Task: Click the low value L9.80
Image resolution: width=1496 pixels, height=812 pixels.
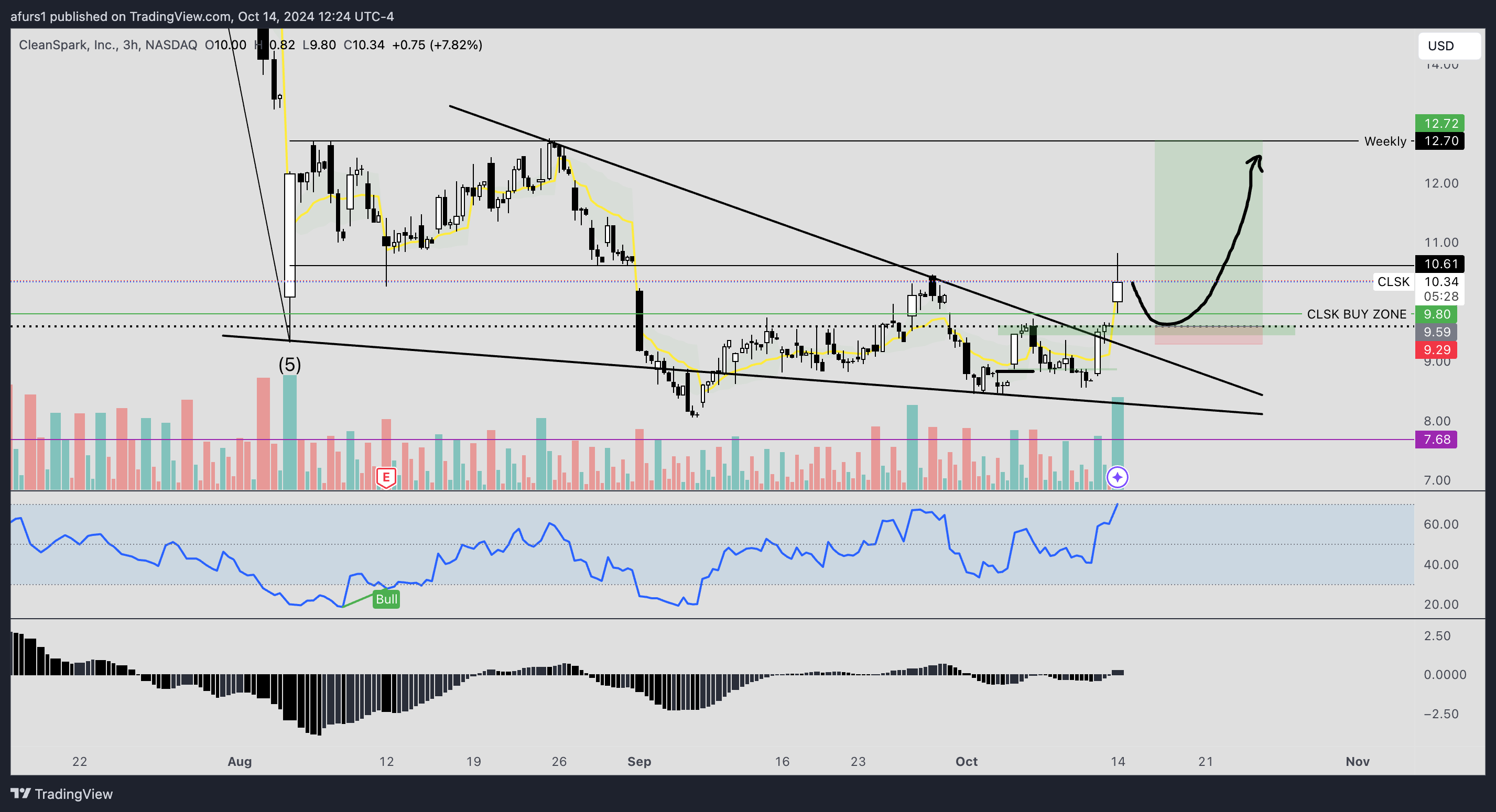Action: pyautogui.click(x=319, y=45)
